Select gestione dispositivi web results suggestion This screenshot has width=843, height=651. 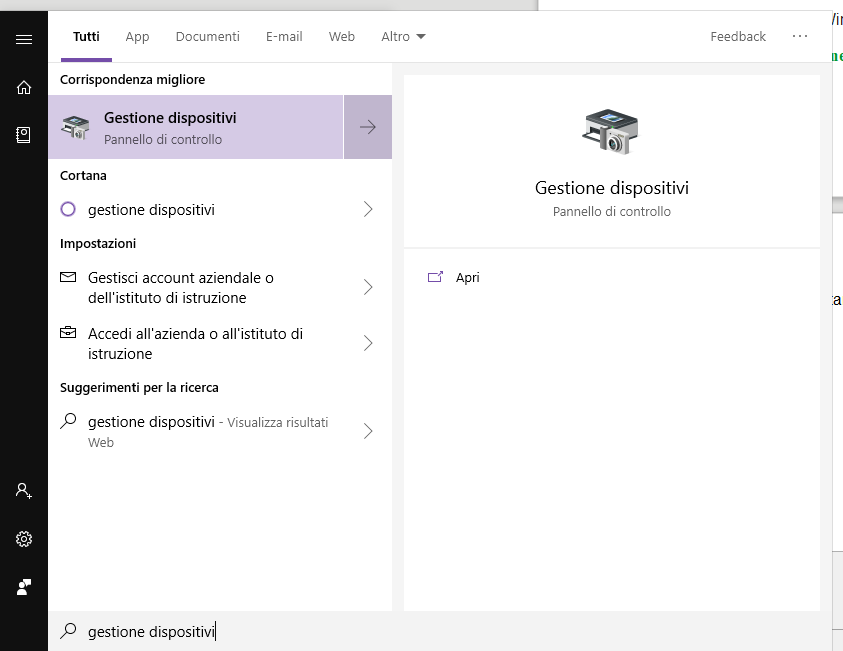click(x=220, y=431)
